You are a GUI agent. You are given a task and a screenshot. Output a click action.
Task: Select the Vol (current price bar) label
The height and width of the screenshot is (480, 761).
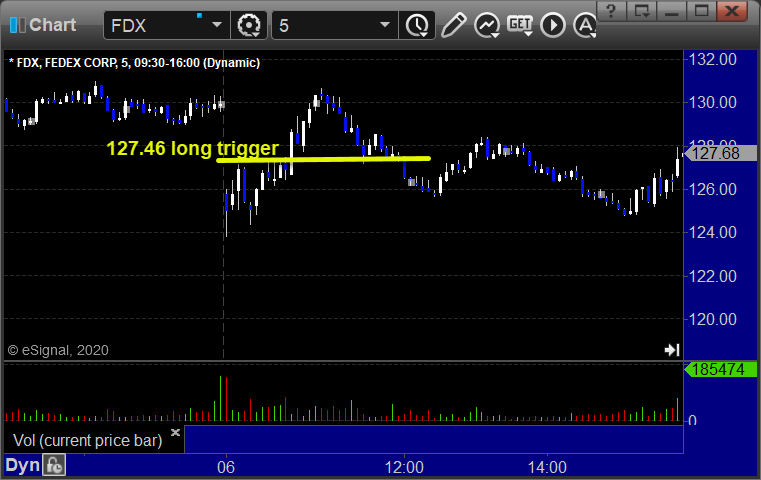[x=87, y=440]
